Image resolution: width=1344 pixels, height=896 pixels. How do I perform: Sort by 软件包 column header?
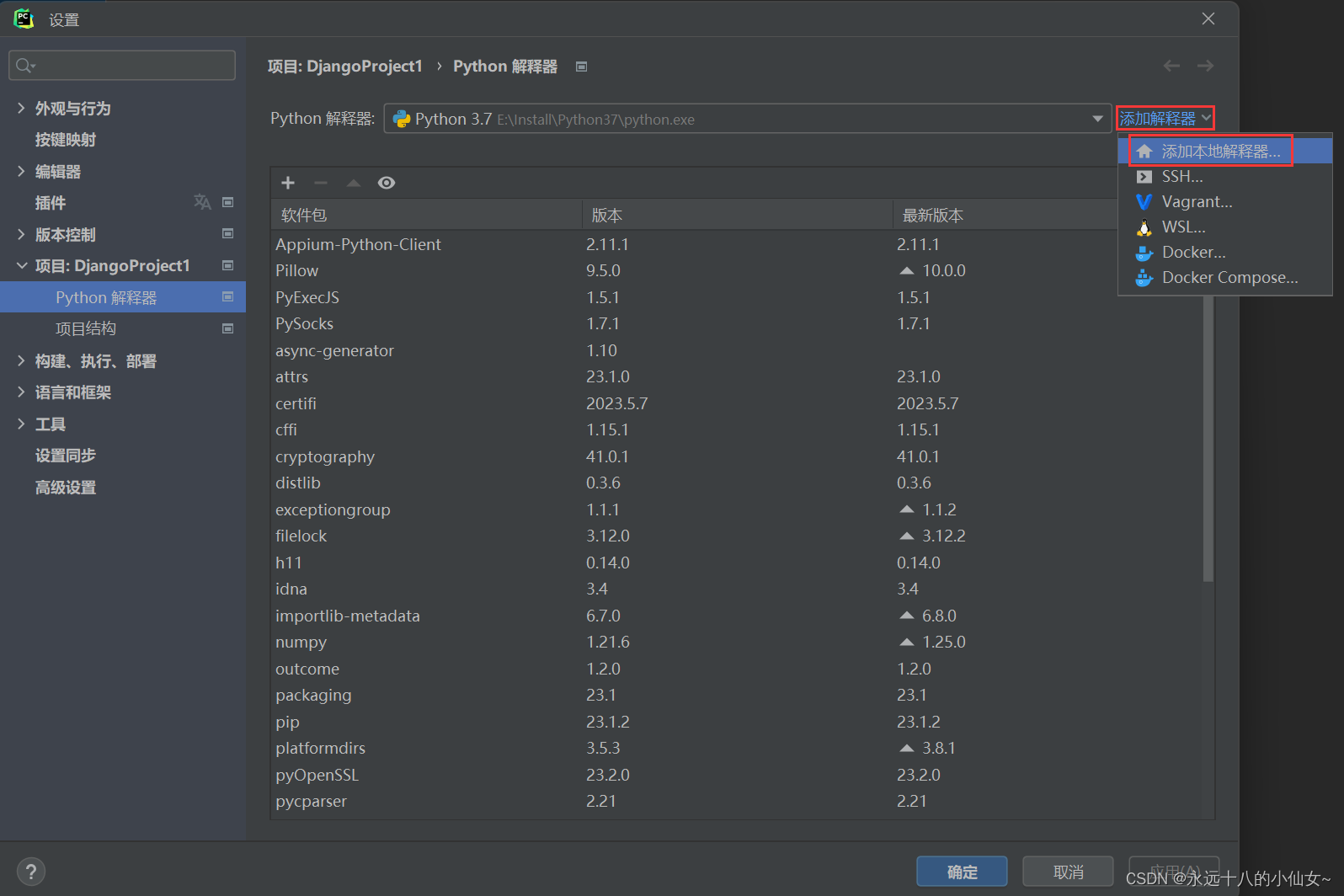pyautogui.click(x=427, y=215)
